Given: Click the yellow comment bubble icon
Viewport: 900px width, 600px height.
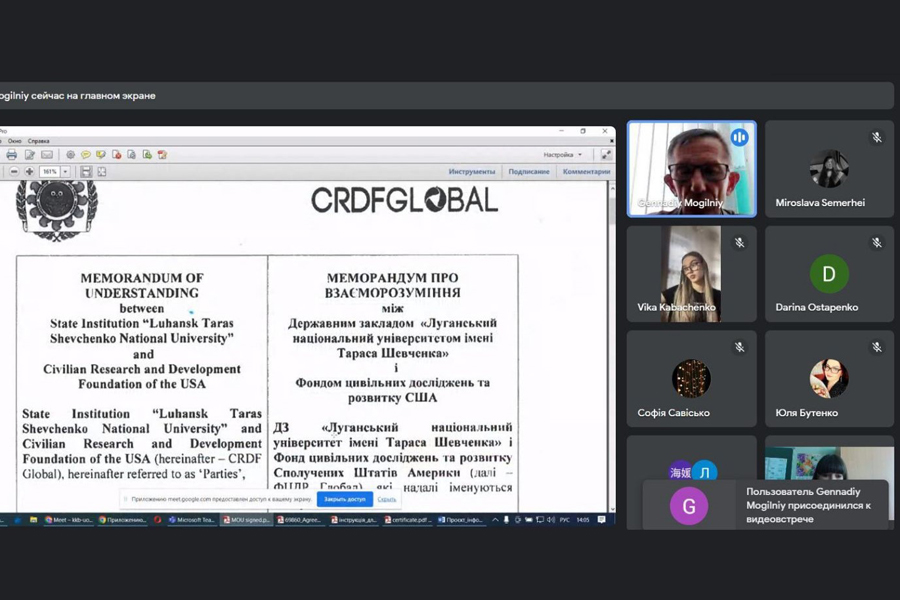Looking at the screenshot, I should (x=86, y=155).
